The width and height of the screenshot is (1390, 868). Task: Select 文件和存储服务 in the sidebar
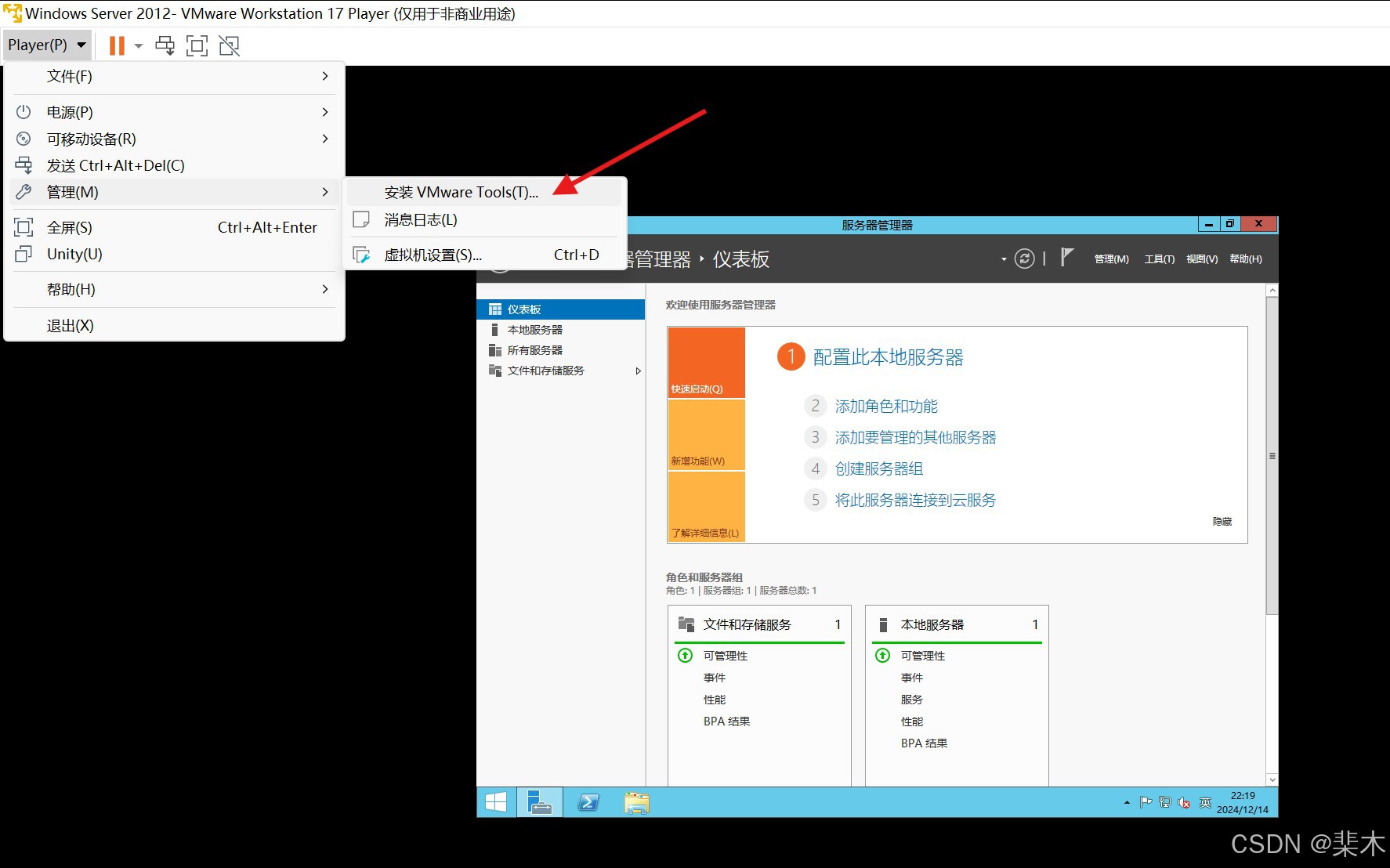[560, 371]
